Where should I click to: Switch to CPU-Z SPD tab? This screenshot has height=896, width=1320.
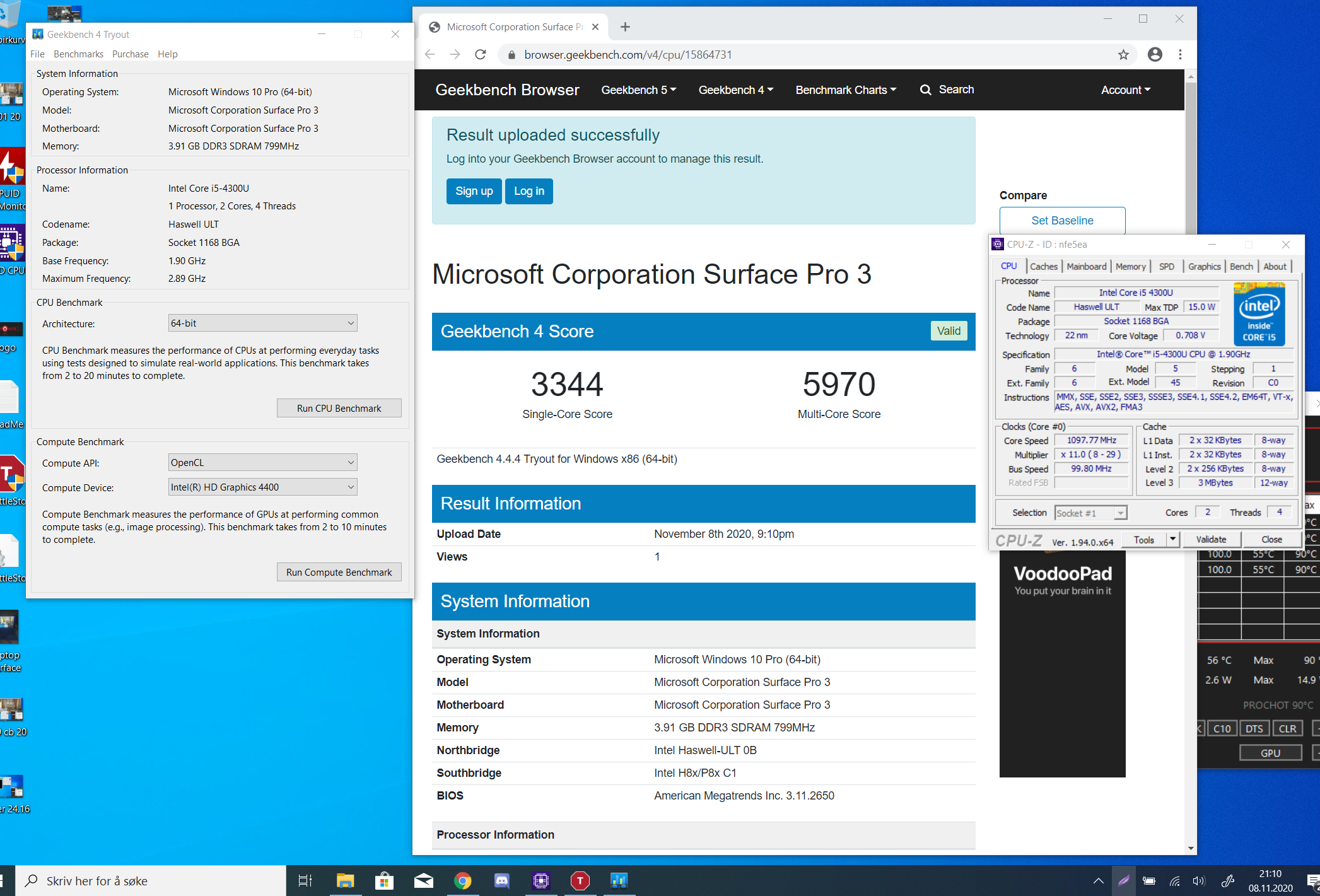tap(1167, 267)
